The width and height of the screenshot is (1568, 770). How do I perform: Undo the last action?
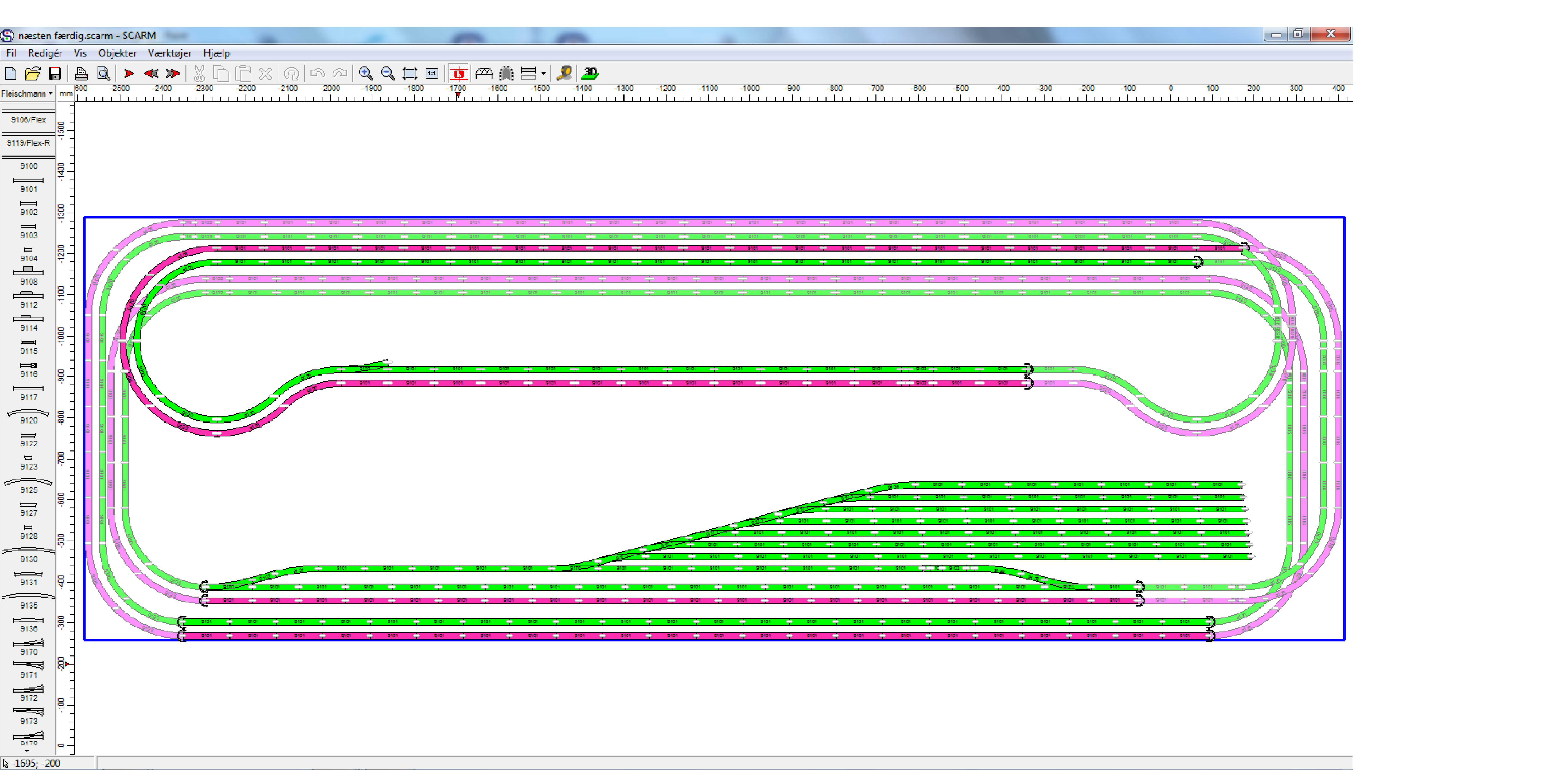pos(317,74)
